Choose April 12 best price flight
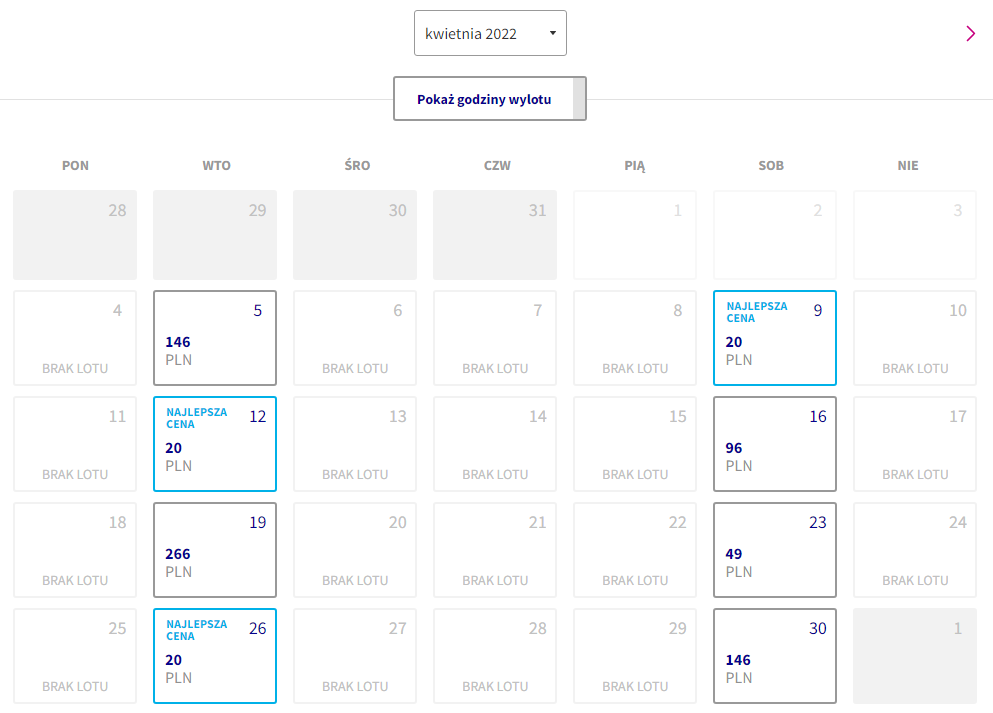This screenshot has height=713, width=993. coord(215,444)
